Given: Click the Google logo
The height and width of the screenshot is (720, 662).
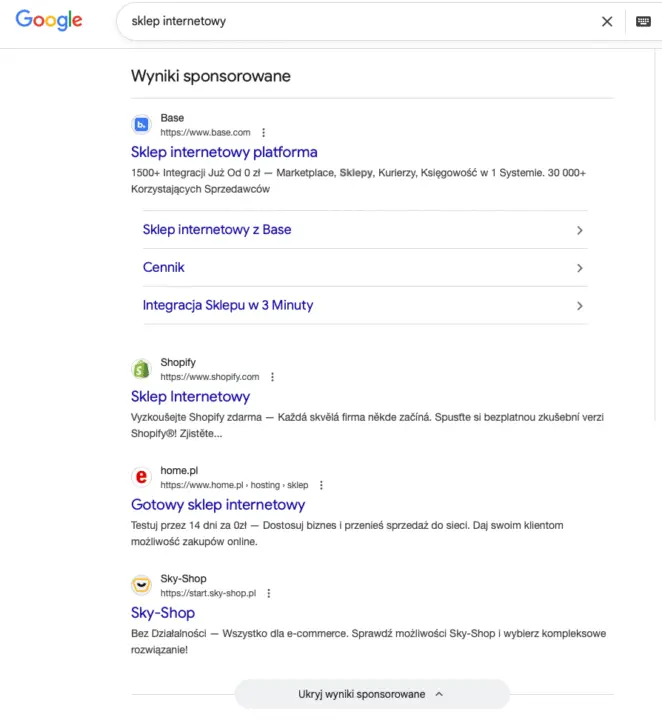Looking at the screenshot, I should (x=49, y=21).
